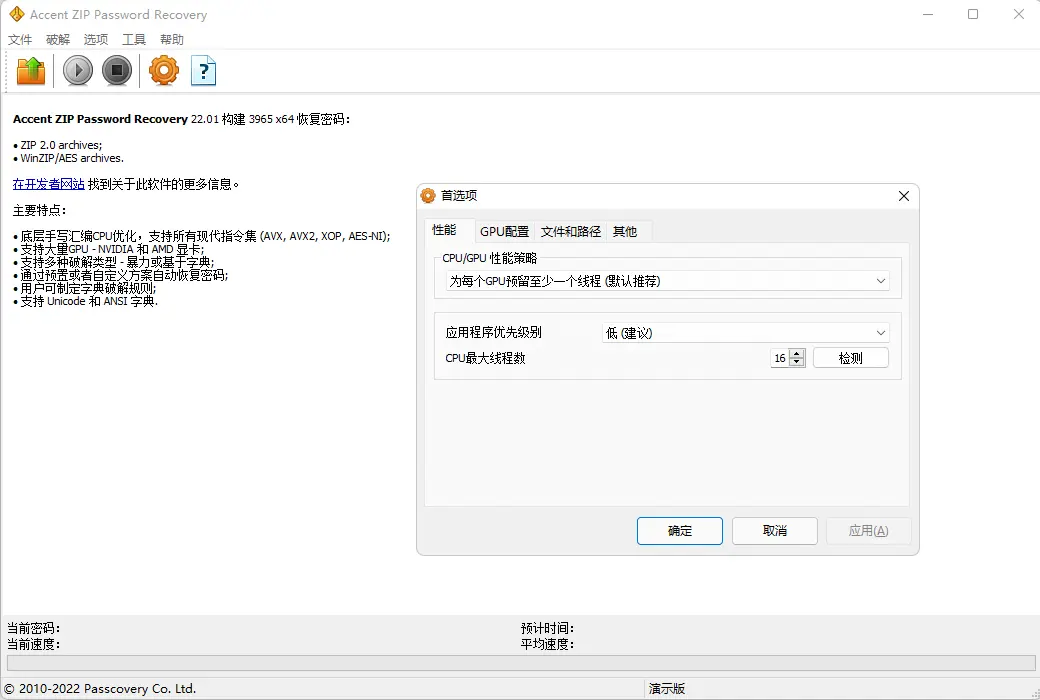Confirm preferences with 确定 button
Viewport: 1040px width, 700px height.
(680, 531)
